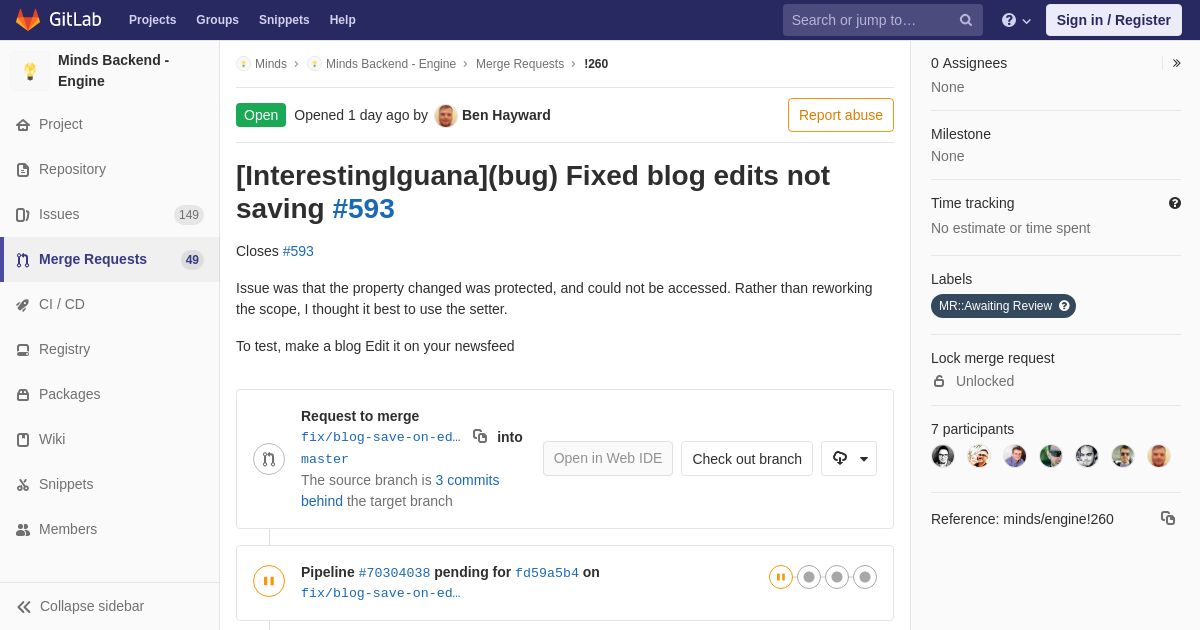The image size is (1200, 630).
Task: Click the Report abuse button
Action: (x=841, y=115)
